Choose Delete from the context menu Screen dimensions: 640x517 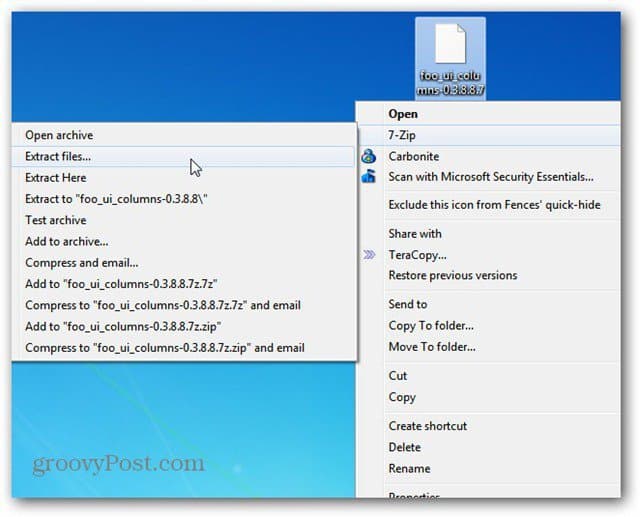pyautogui.click(x=489, y=447)
